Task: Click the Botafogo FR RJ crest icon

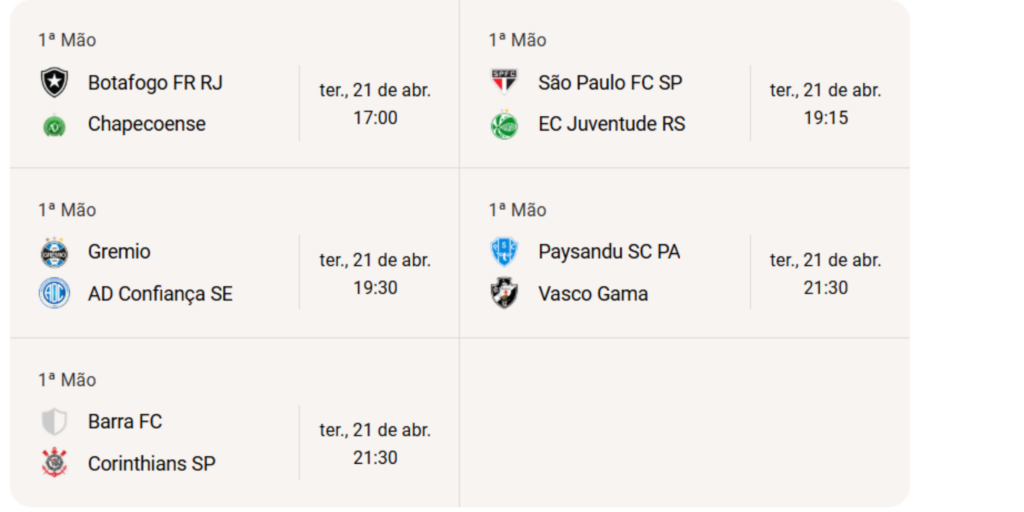Action: pyautogui.click(x=54, y=83)
